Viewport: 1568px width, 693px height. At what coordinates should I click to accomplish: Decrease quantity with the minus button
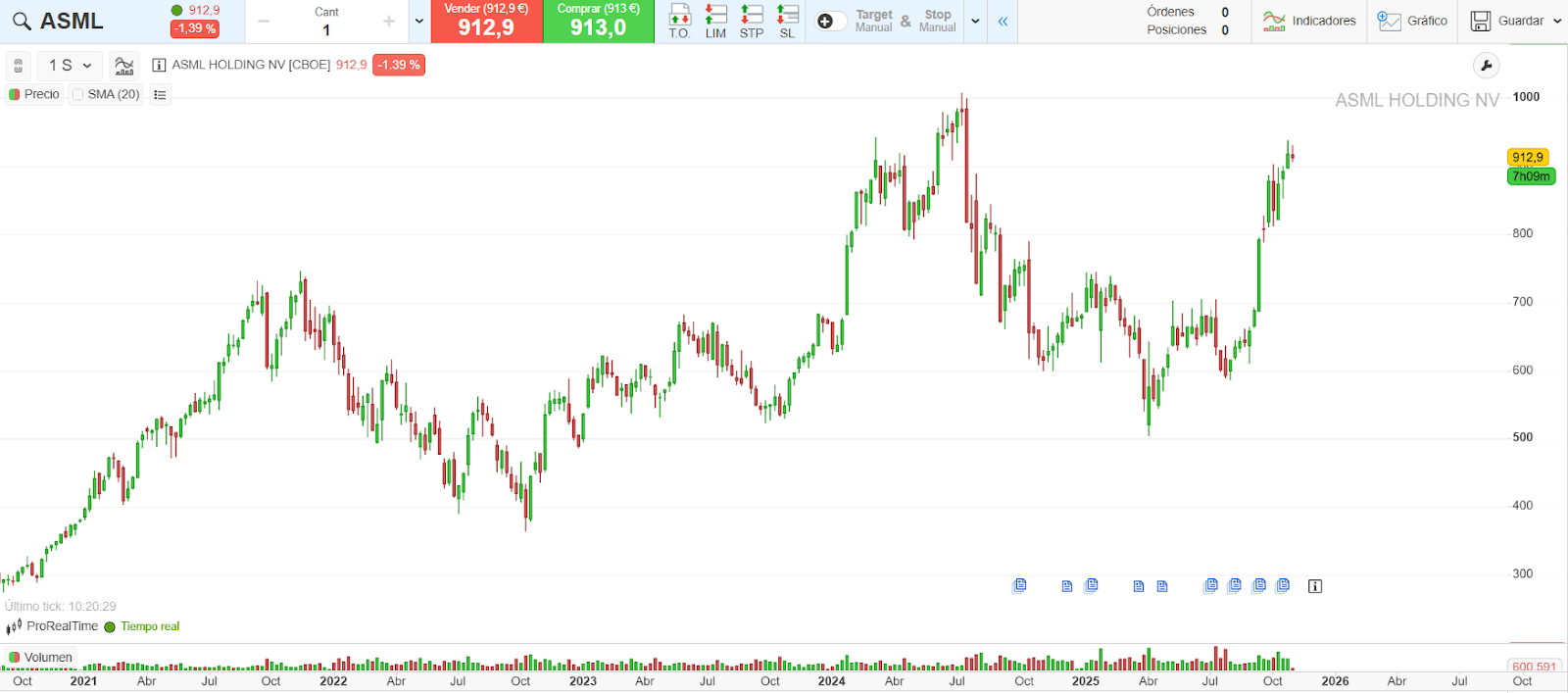tap(264, 21)
